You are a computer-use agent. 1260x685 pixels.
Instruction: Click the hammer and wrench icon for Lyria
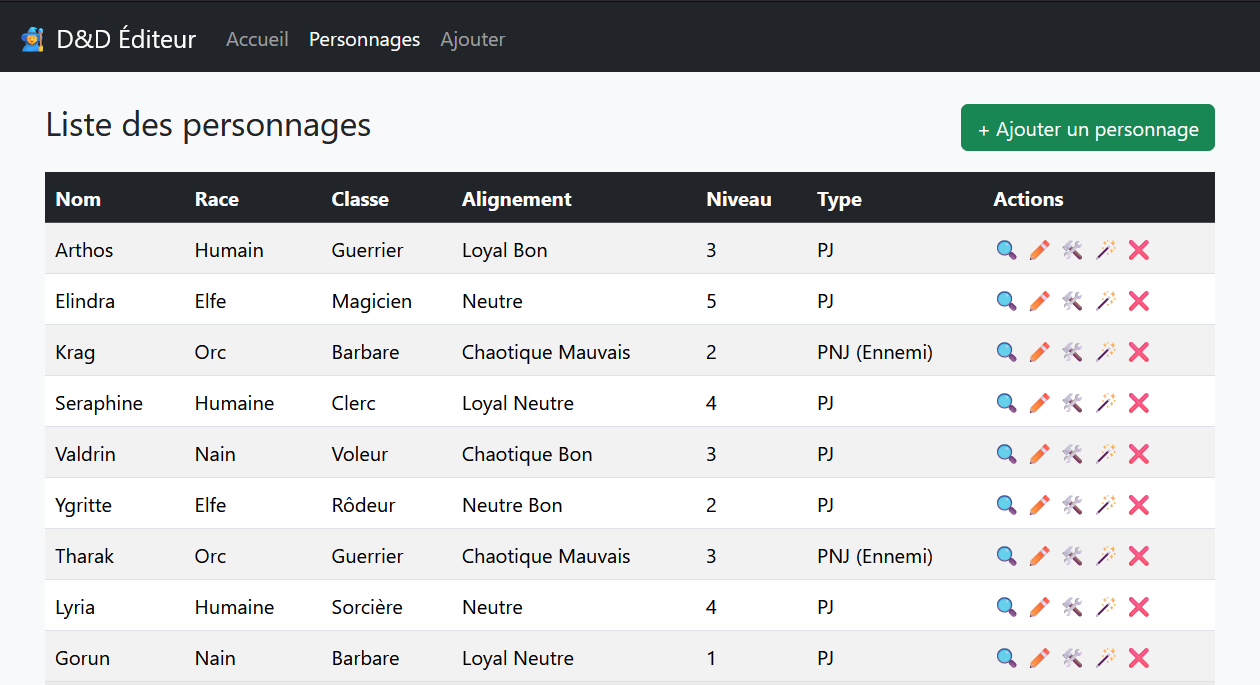tap(1072, 607)
